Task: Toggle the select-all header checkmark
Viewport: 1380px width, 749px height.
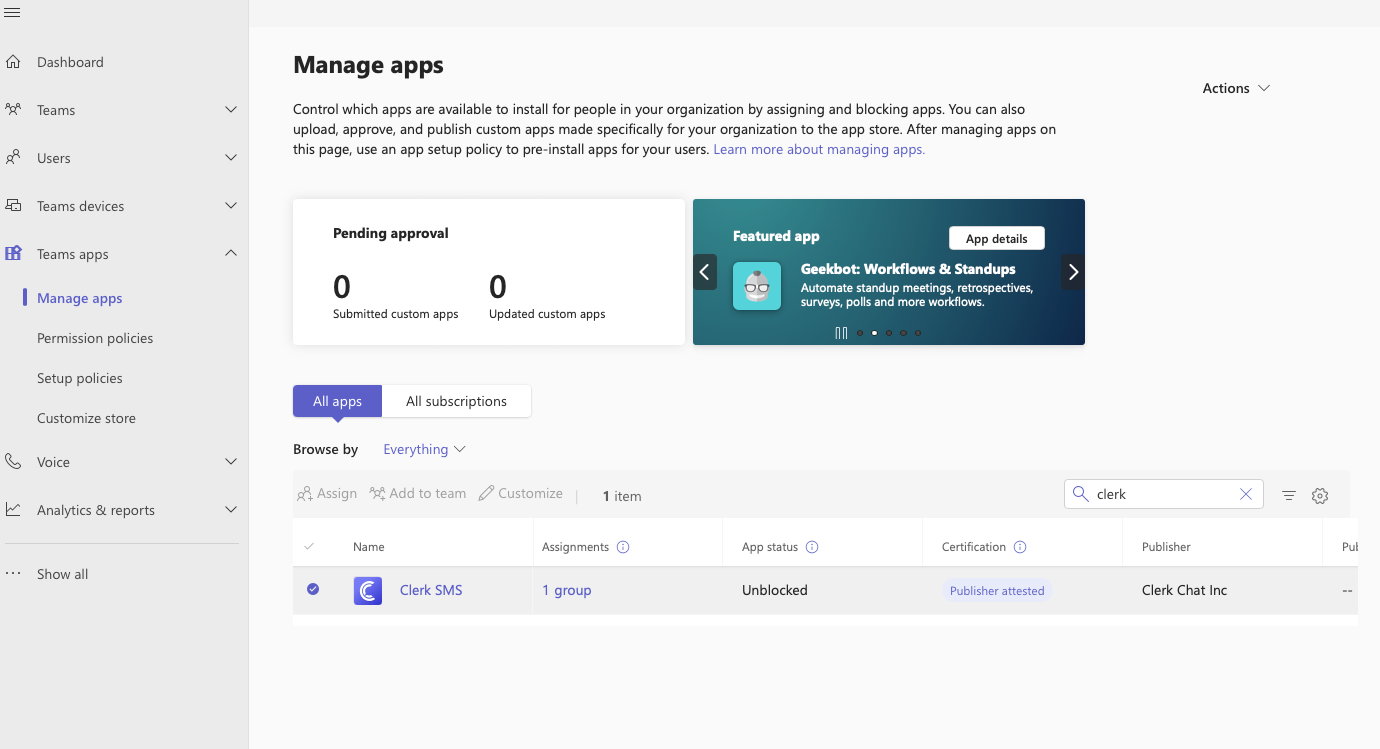Action: click(x=309, y=547)
